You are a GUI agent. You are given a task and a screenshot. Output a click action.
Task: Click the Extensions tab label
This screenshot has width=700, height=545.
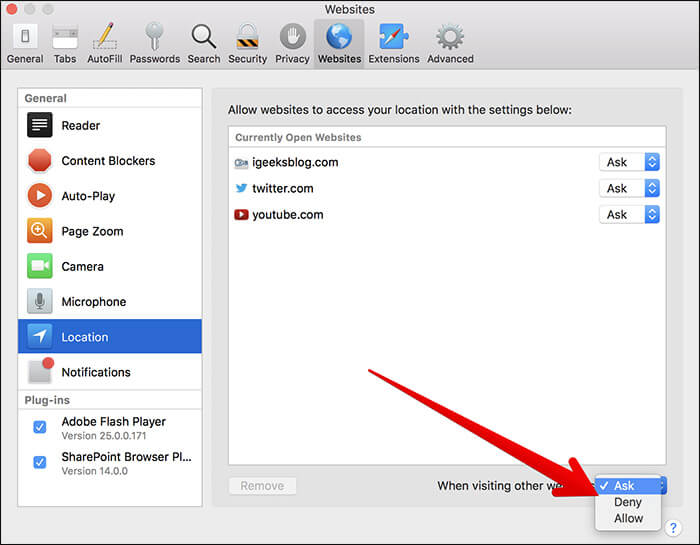coord(394,59)
